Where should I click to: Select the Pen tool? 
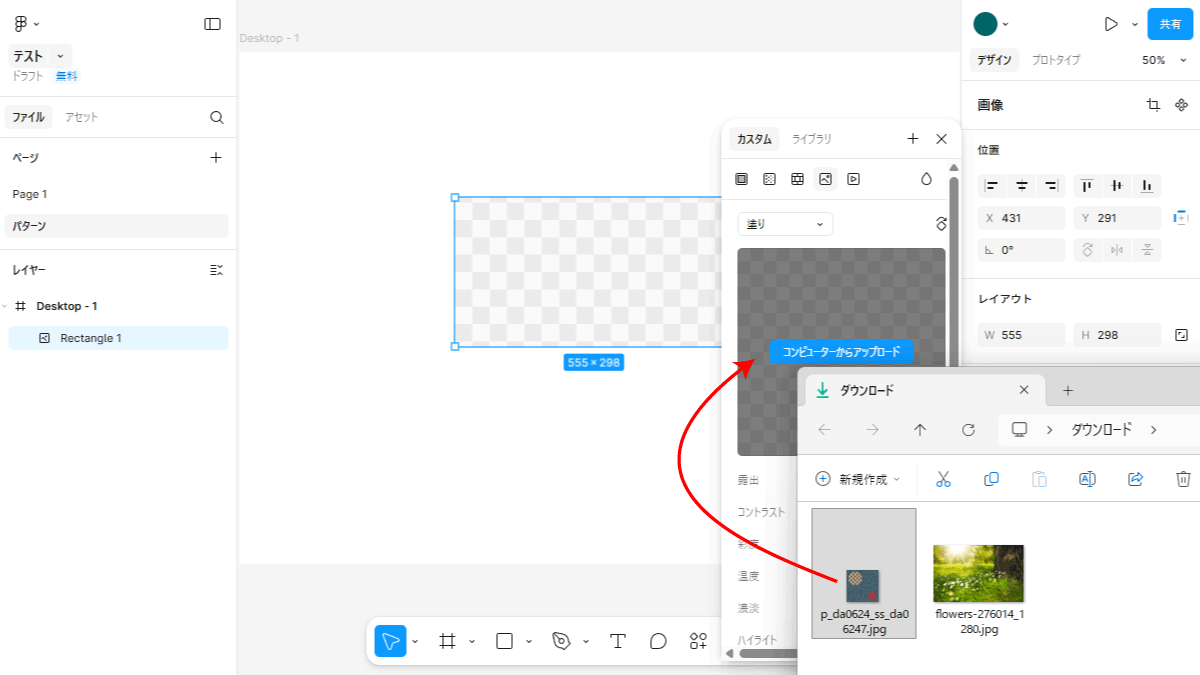pyautogui.click(x=561, y=641)
